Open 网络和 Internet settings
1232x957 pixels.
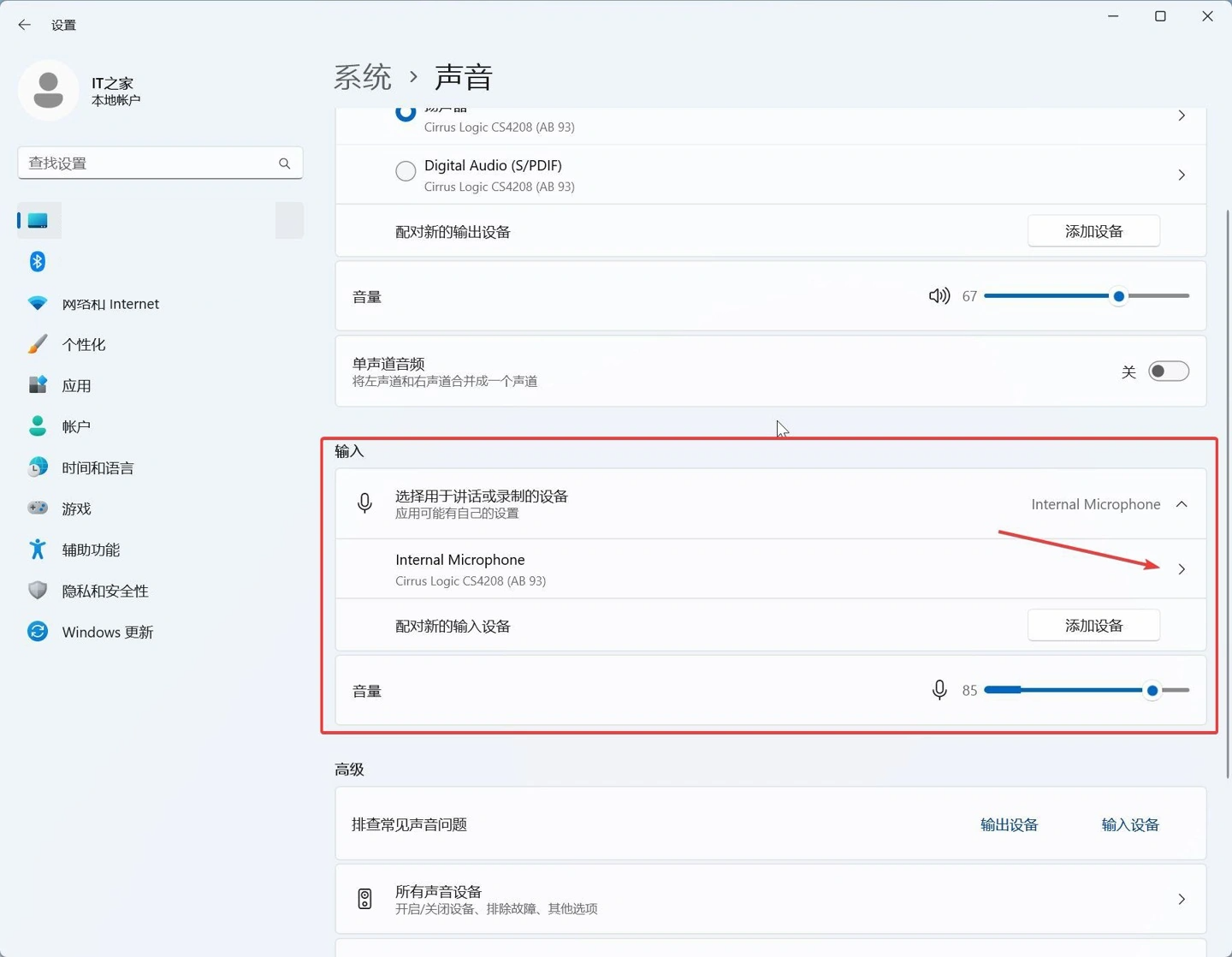click(110, 303)
